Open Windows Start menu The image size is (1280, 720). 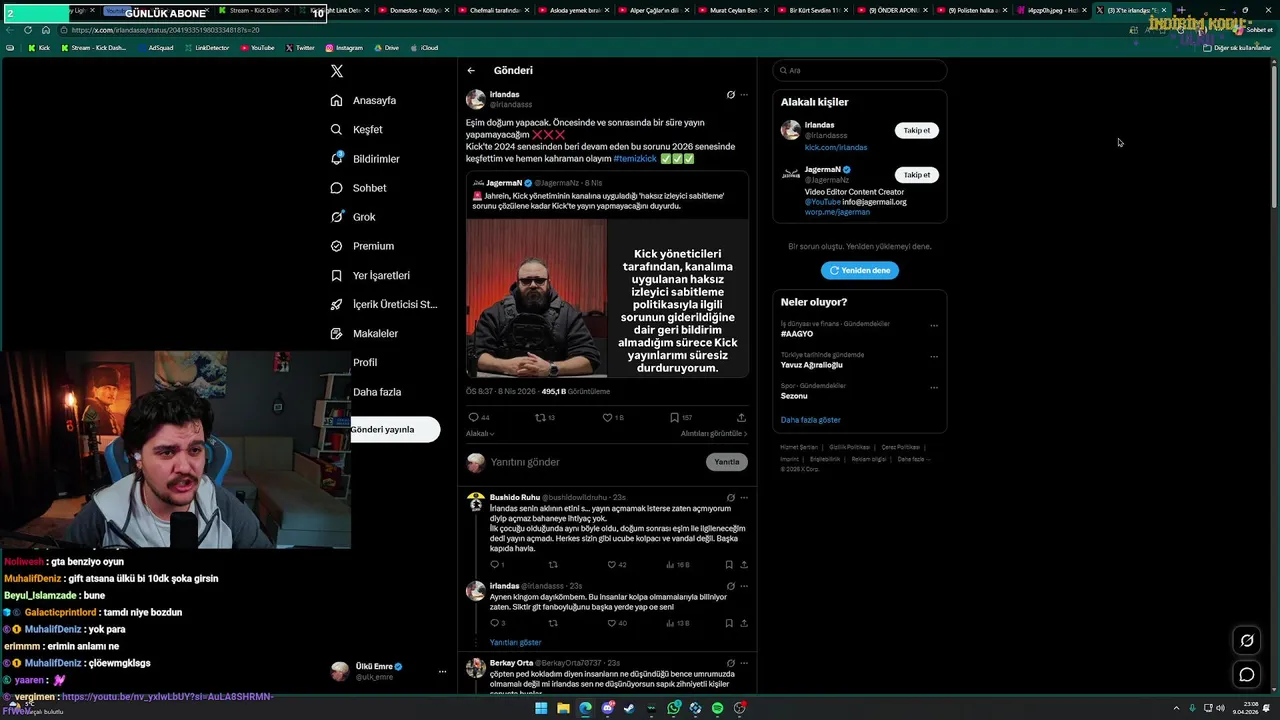[x=541, y=708]
